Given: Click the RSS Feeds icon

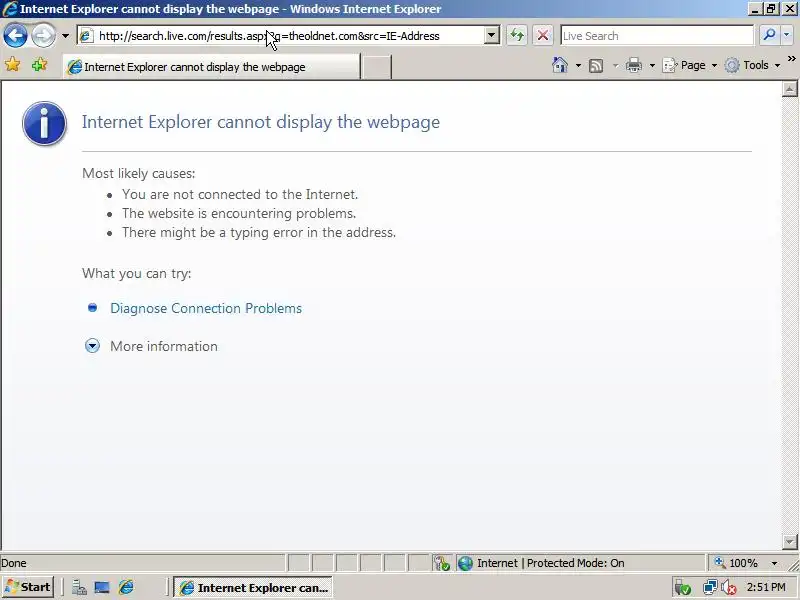Looking at the screenshot, I should coord(596,66).
